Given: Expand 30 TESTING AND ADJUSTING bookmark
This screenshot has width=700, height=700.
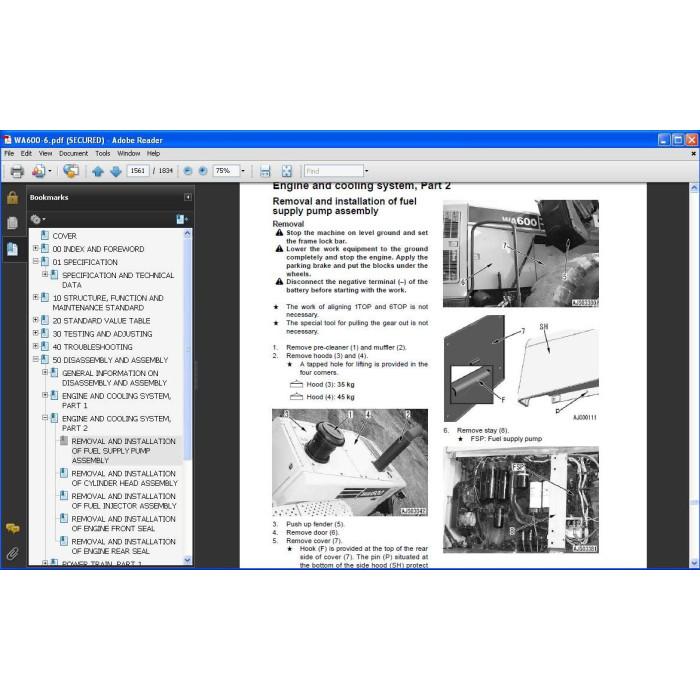Looking at the screenshot, I should tap(35, 333).
